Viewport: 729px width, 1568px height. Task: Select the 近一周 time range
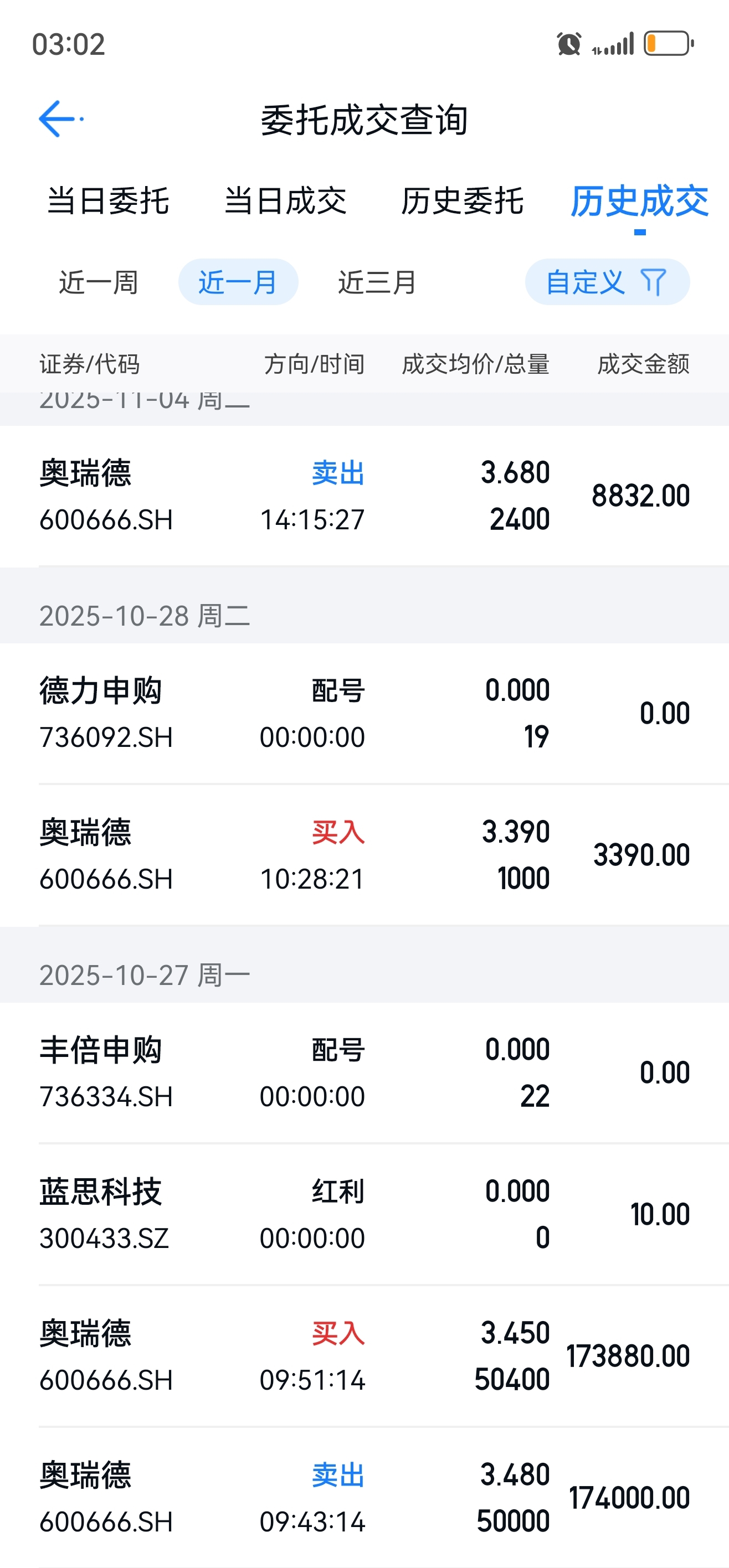click(x=98, y=282)
